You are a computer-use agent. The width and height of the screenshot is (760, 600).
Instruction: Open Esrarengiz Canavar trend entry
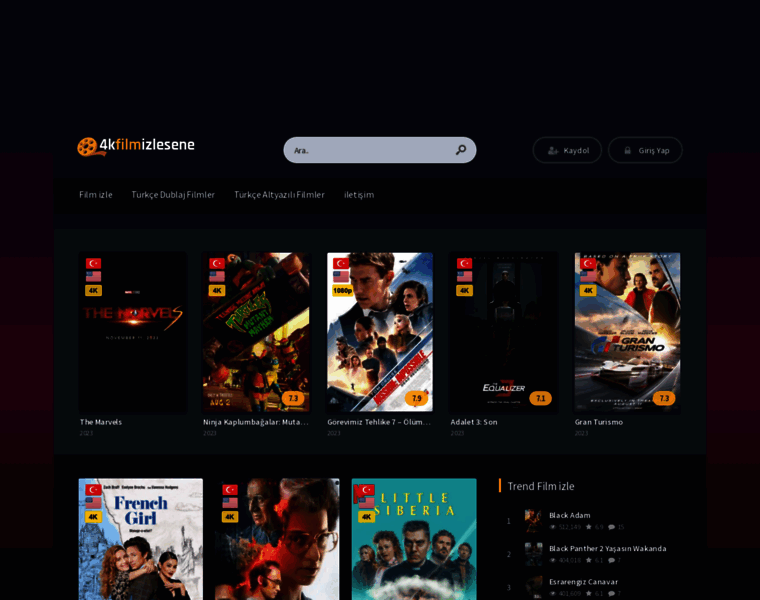point(584,582)
